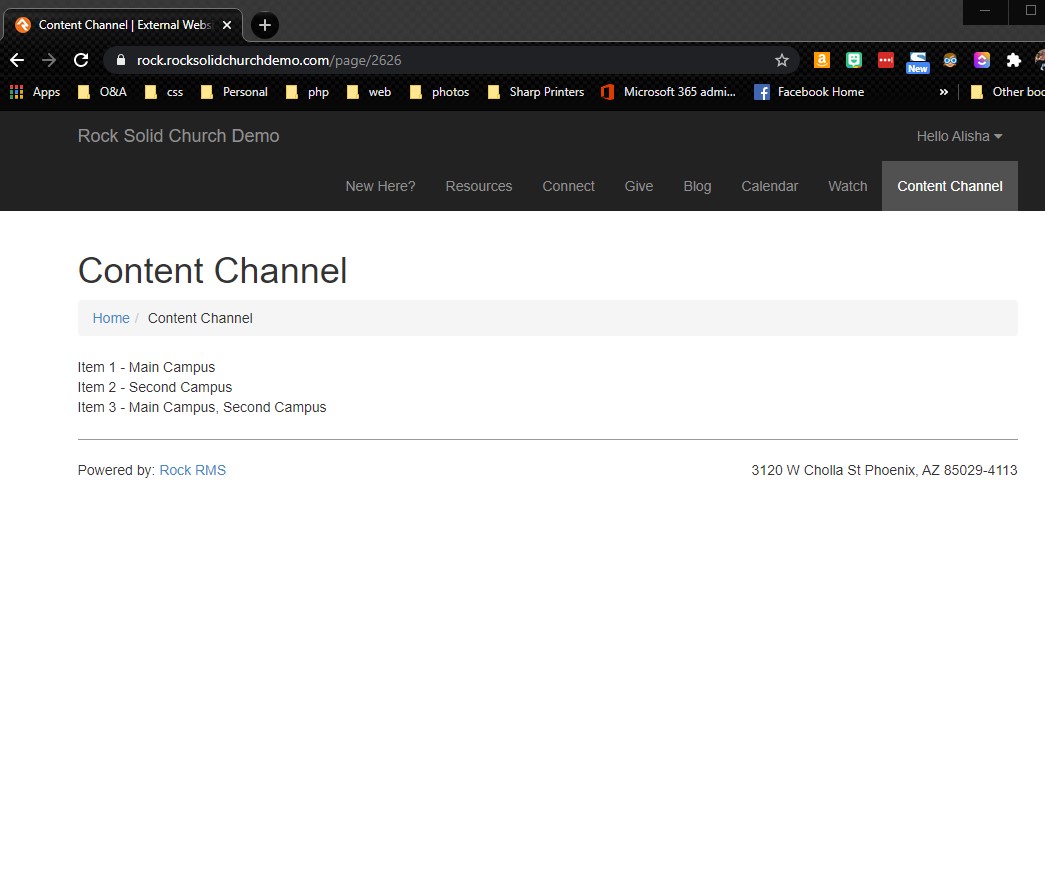Click the purple extension icon

point(982,60)
